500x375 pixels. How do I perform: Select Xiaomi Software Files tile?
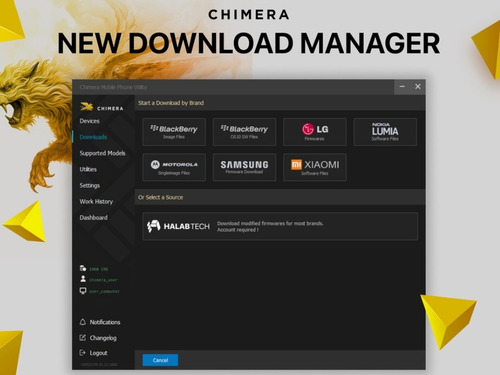click(x=315, y=167)
